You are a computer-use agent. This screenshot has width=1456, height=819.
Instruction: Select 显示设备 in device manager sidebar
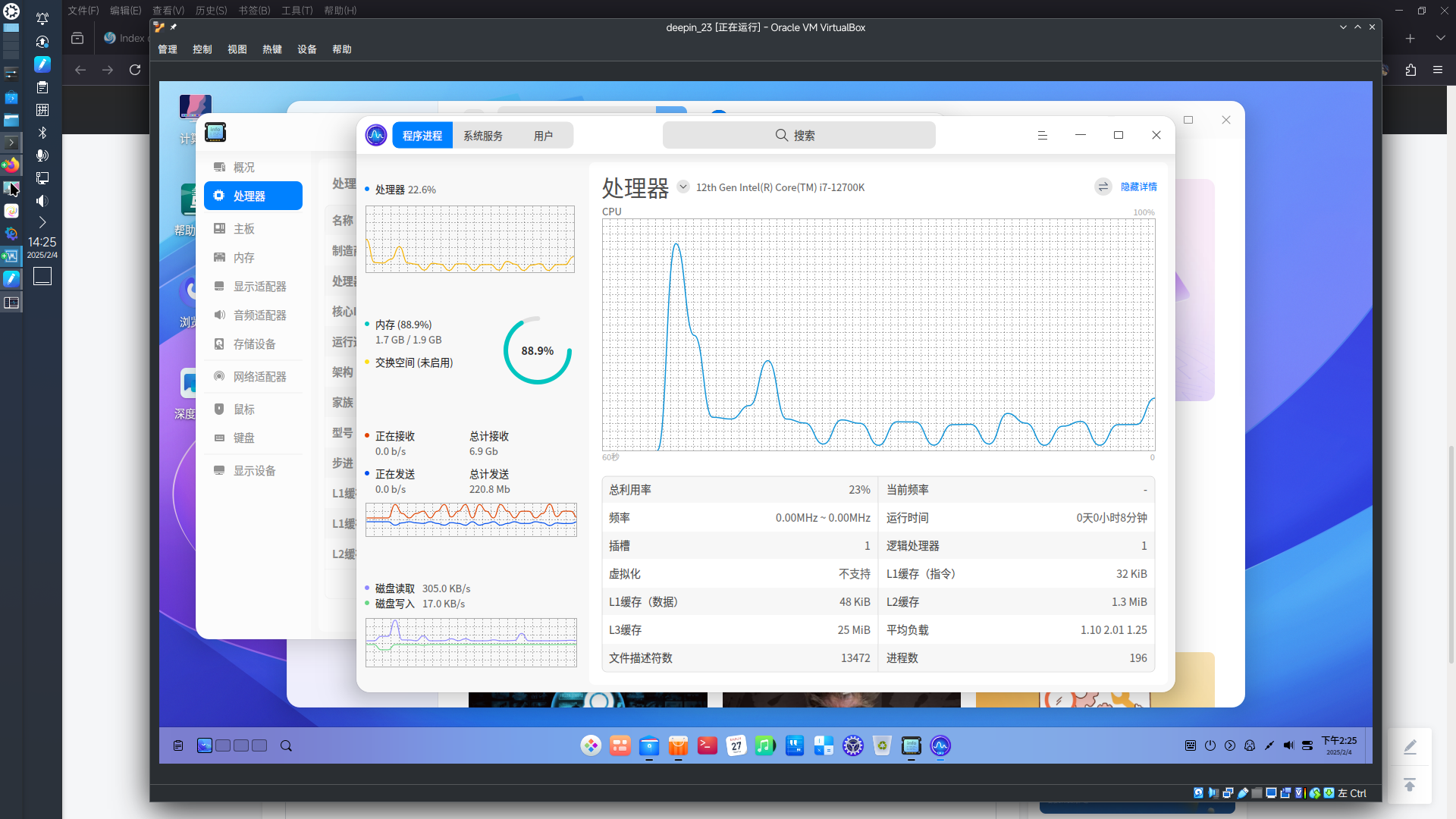[x=253, y=470]
